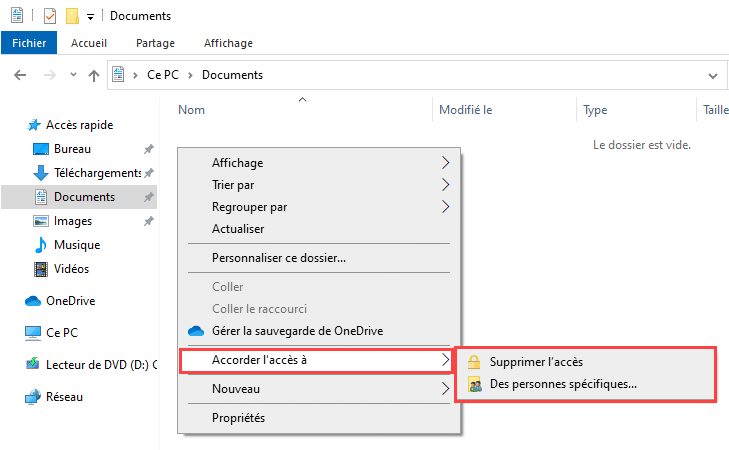Open the quick access toolbar customize arrow
729x450 pixels.
91,17
